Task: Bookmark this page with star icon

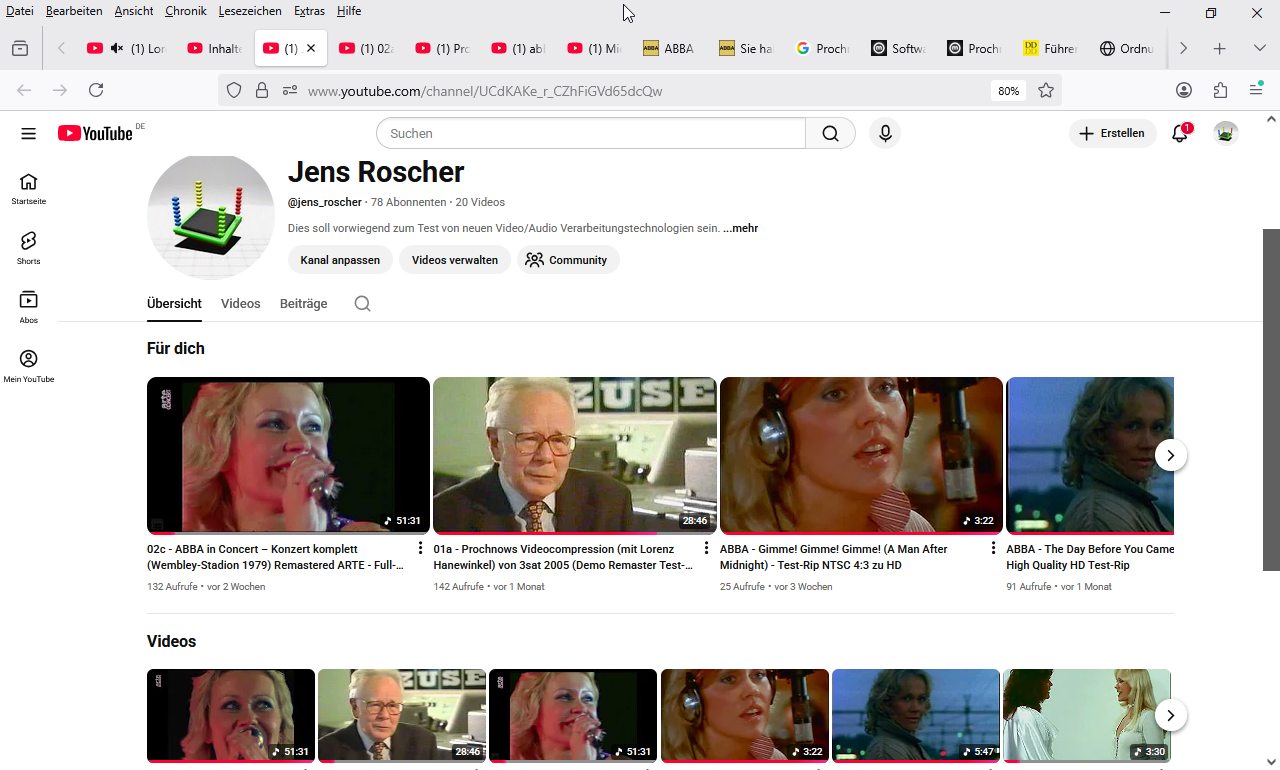Action: (x=1046, y=91)
